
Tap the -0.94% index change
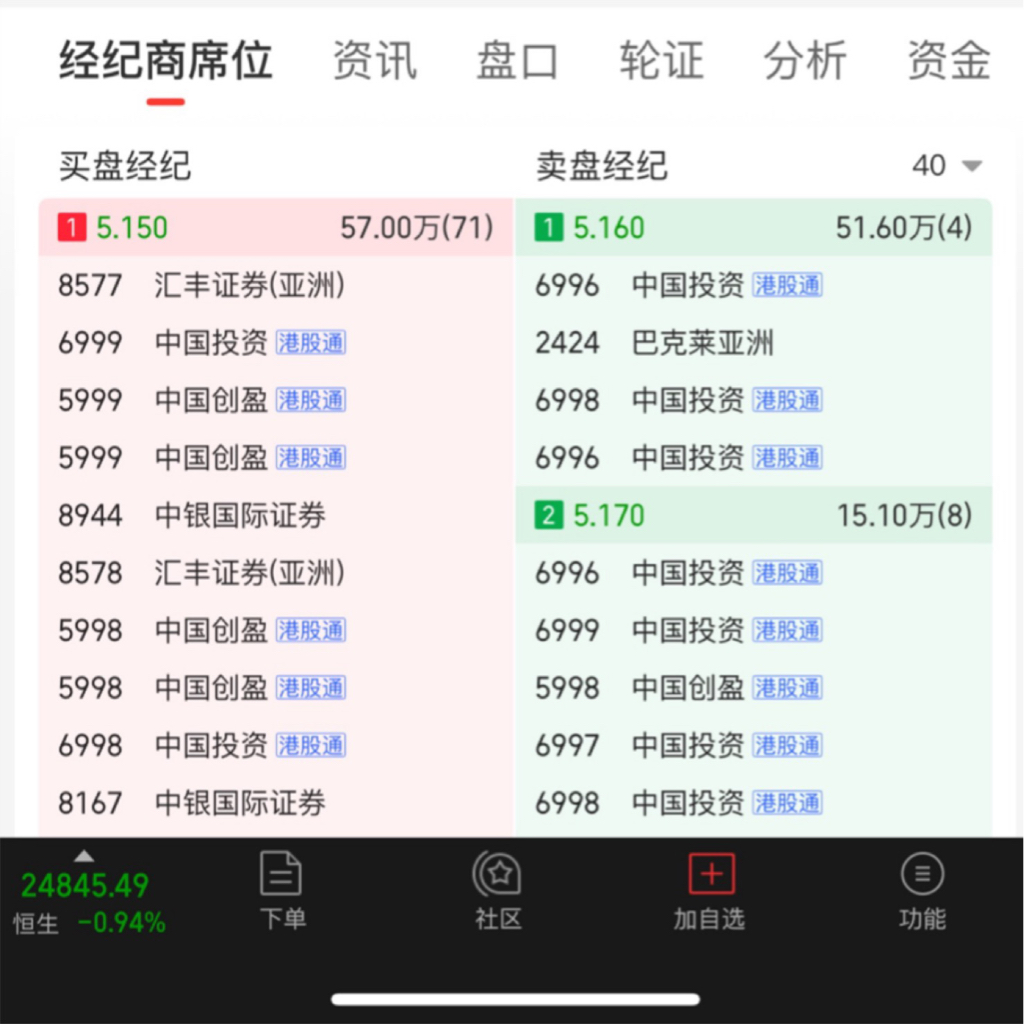click(x=121, y=923)
